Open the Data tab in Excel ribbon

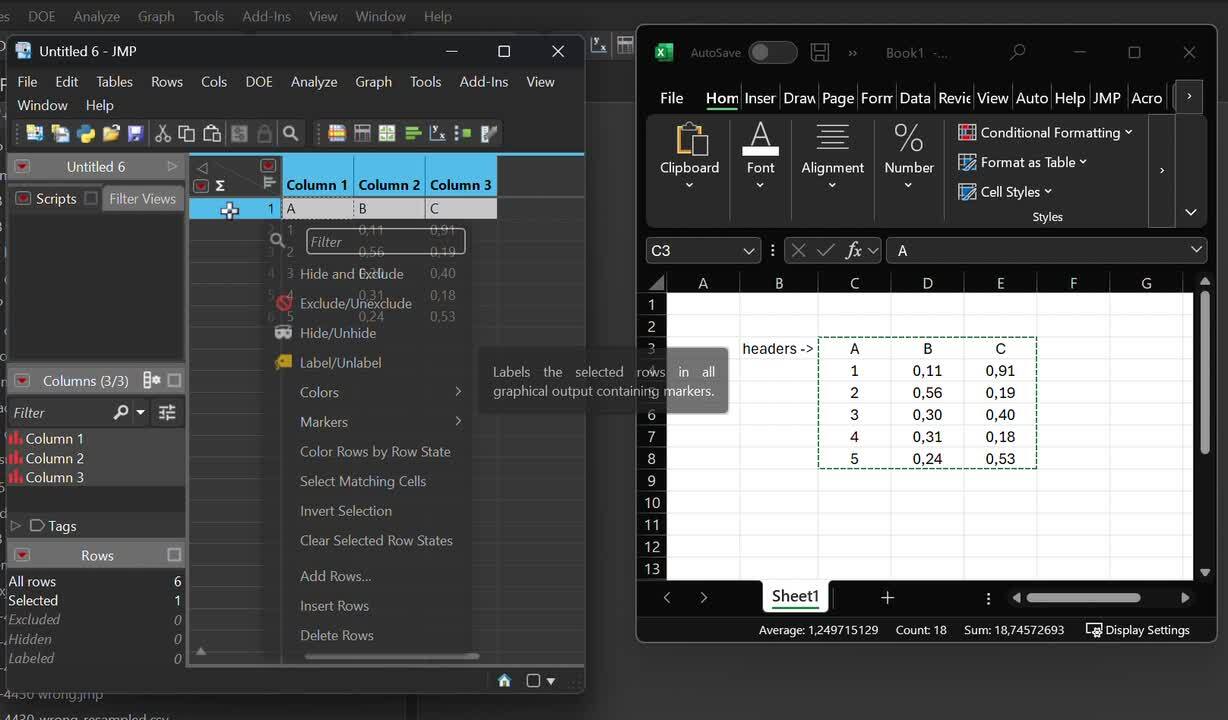pyautogui.click(x=914, y=98)
